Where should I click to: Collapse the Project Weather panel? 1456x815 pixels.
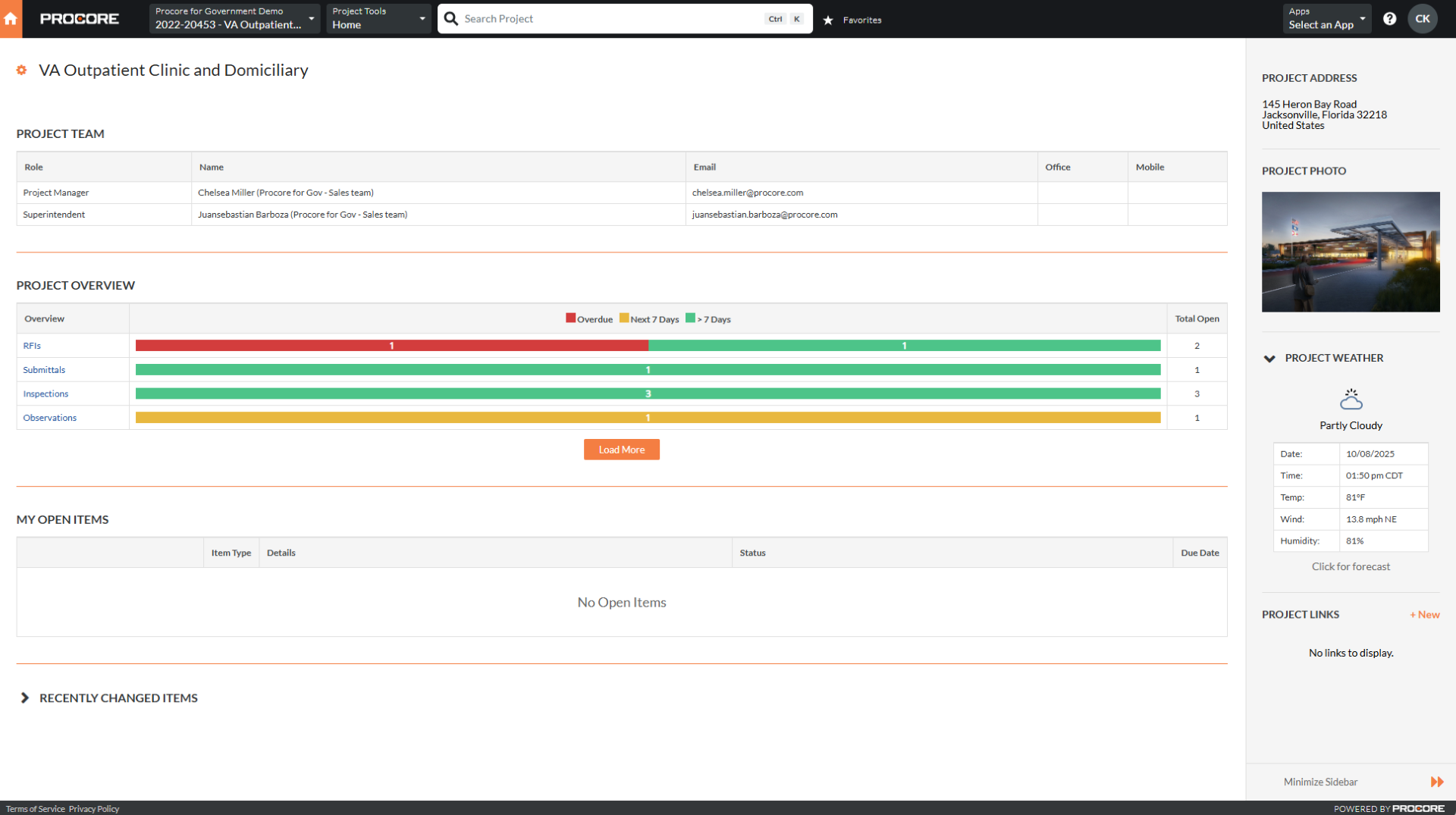[1269, 358]
